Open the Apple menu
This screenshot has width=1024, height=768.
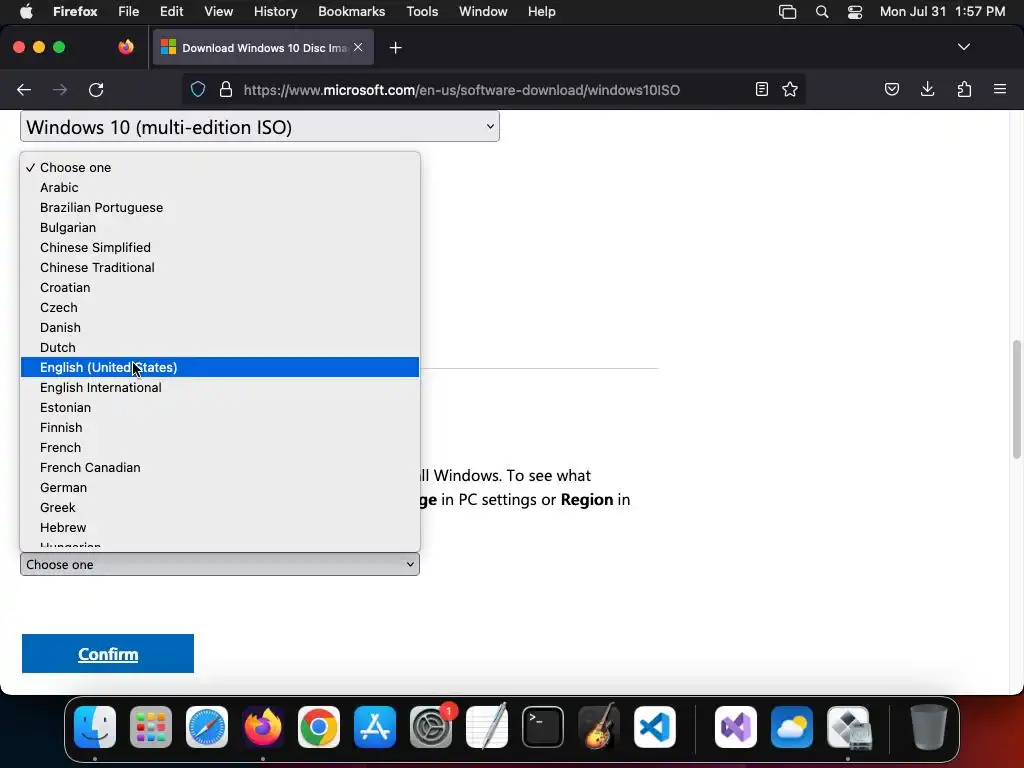(x=26, y=11)
